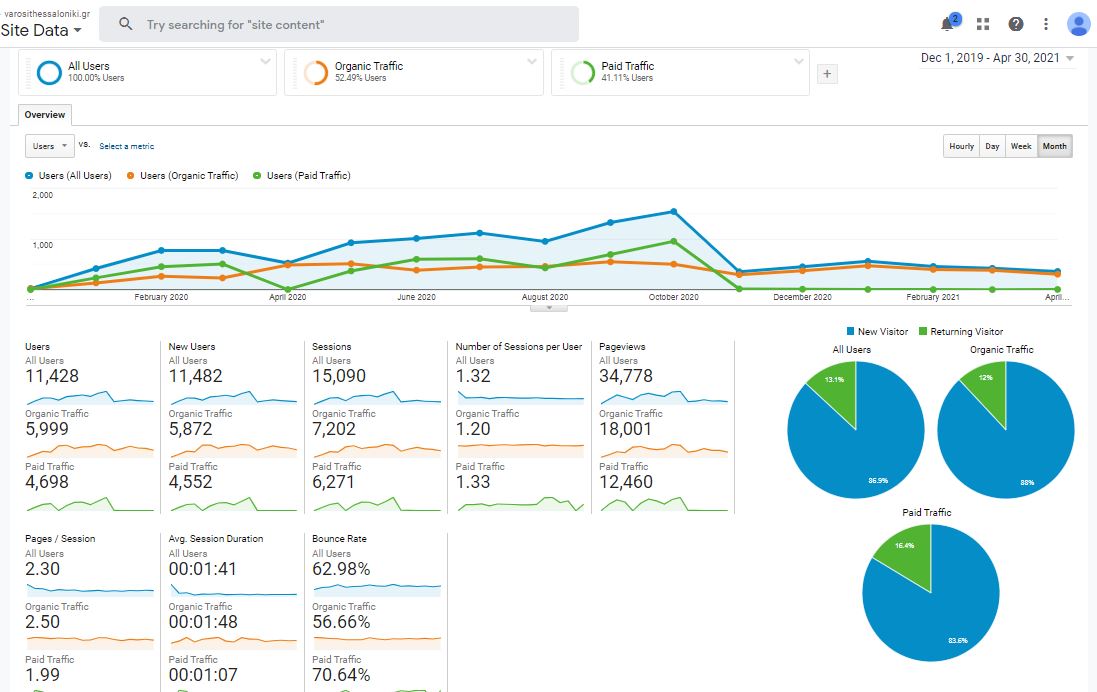
Task: Click the Select a metric link
Action: [126, 146]
